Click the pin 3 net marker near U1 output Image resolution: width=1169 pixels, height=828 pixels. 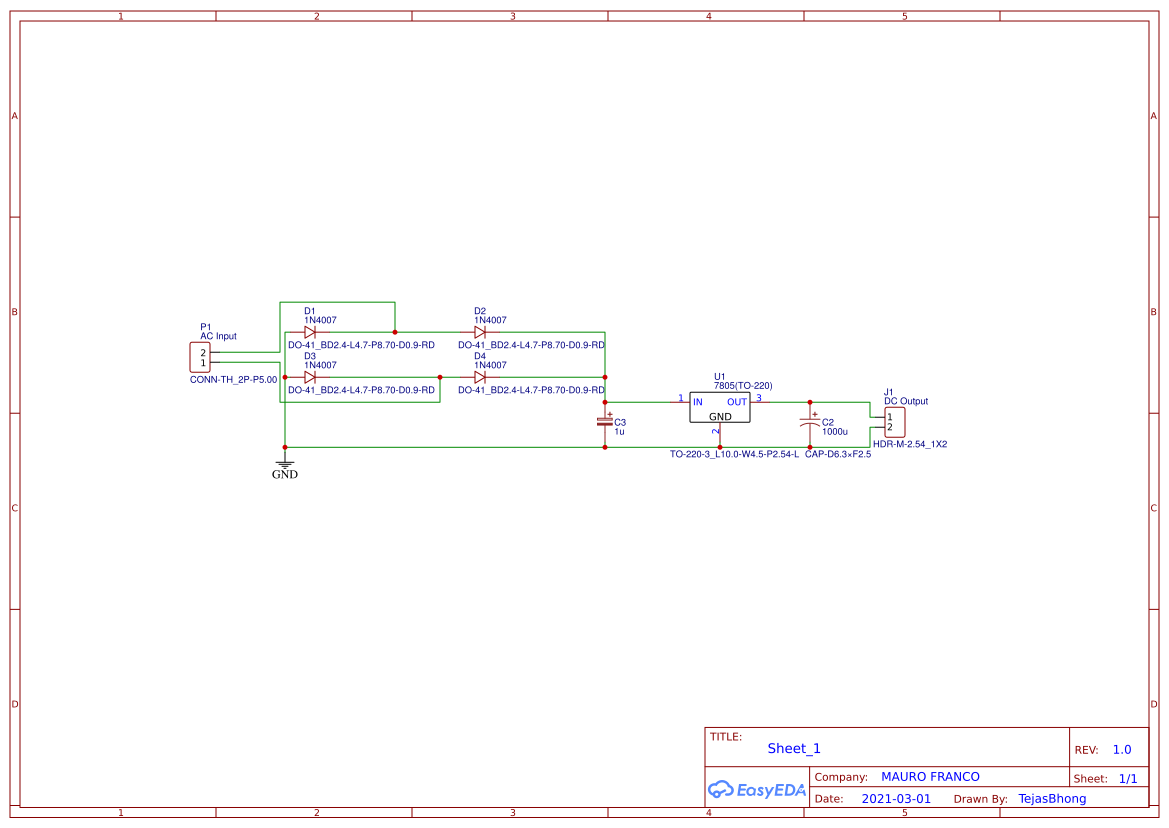[758, 397]
